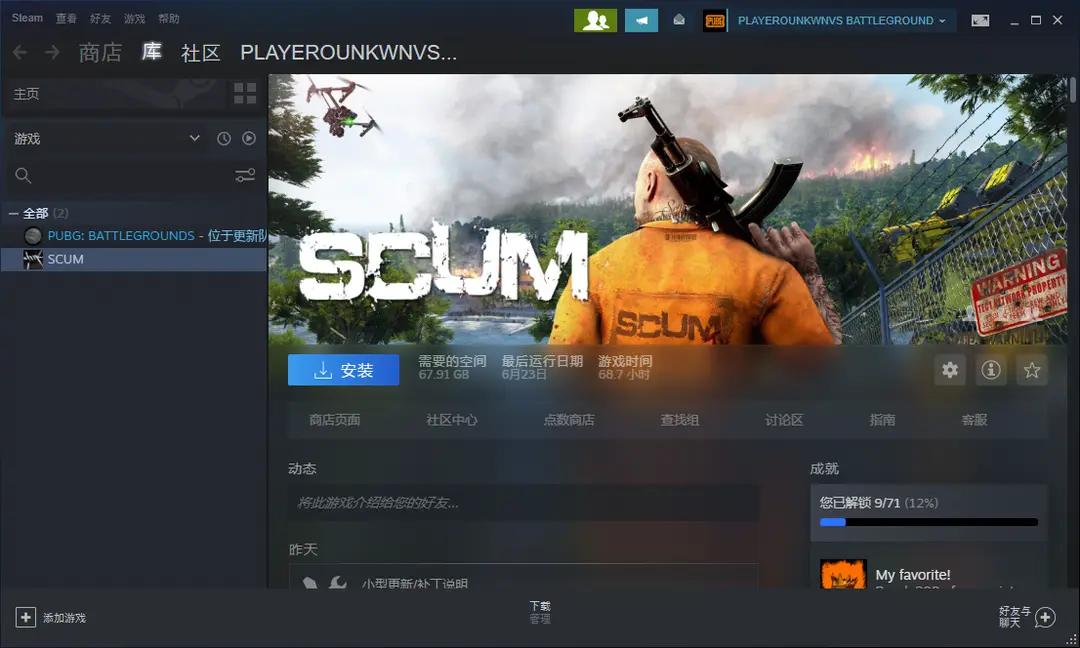Add SCUM to favorites star

(1032, 370)
